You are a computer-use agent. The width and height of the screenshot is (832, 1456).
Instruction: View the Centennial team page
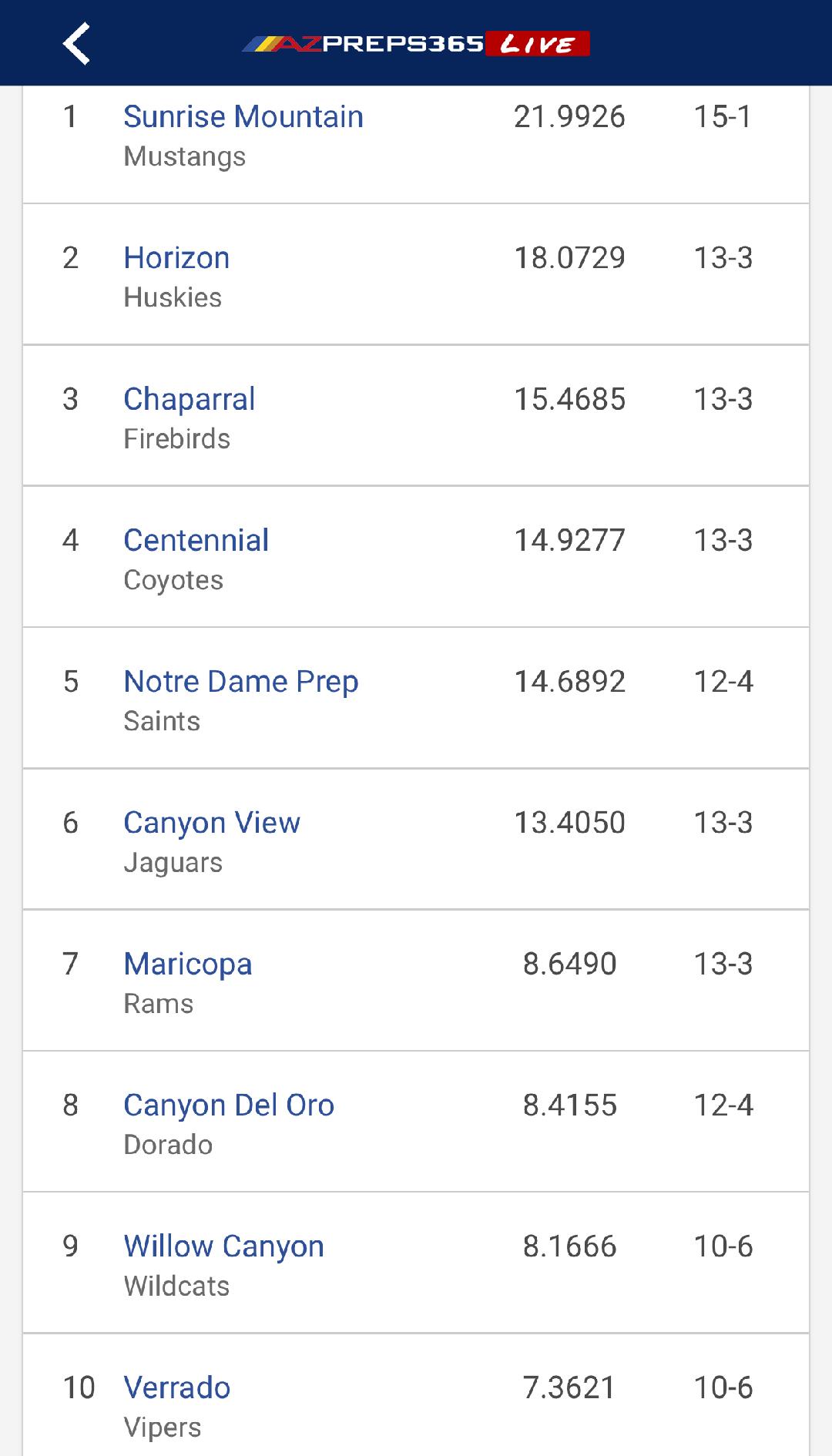click(x=196, y=540)
